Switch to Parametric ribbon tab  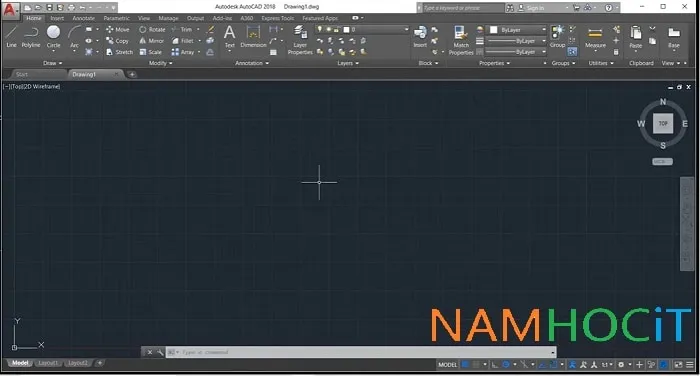[x=117, y=18]
